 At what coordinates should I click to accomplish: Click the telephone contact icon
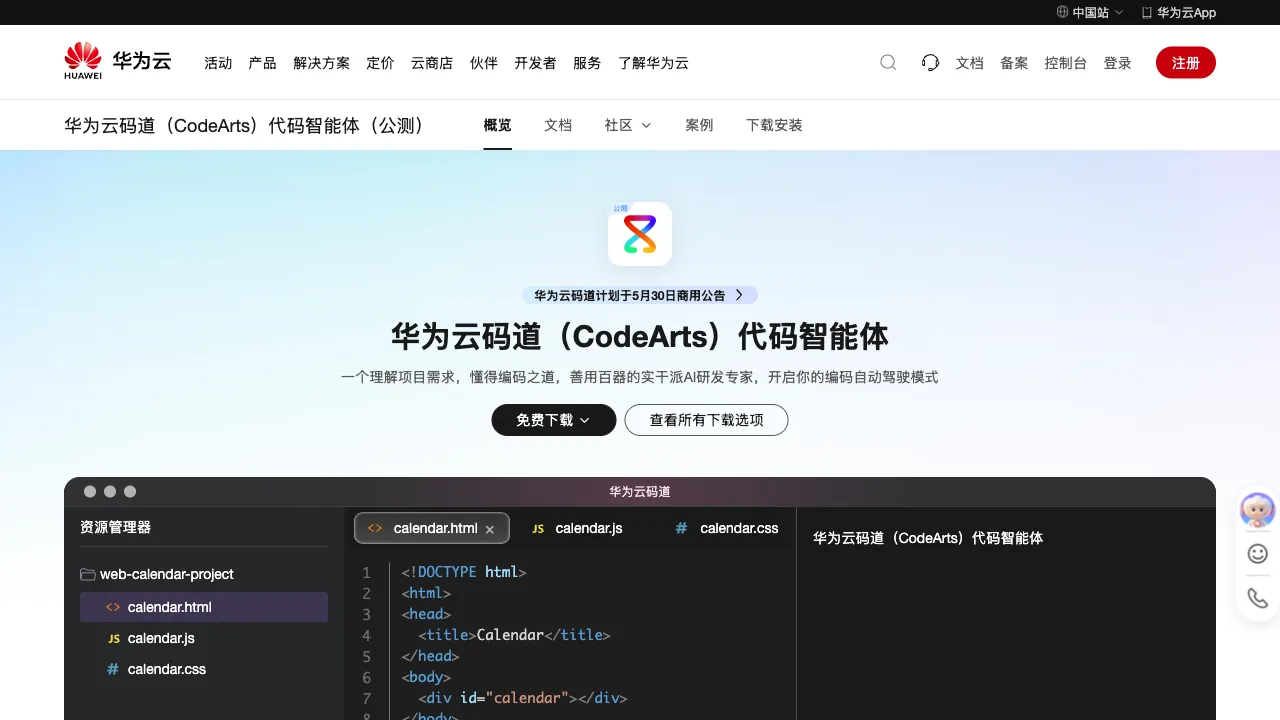pyautogui.click(x=1258, y=598)
